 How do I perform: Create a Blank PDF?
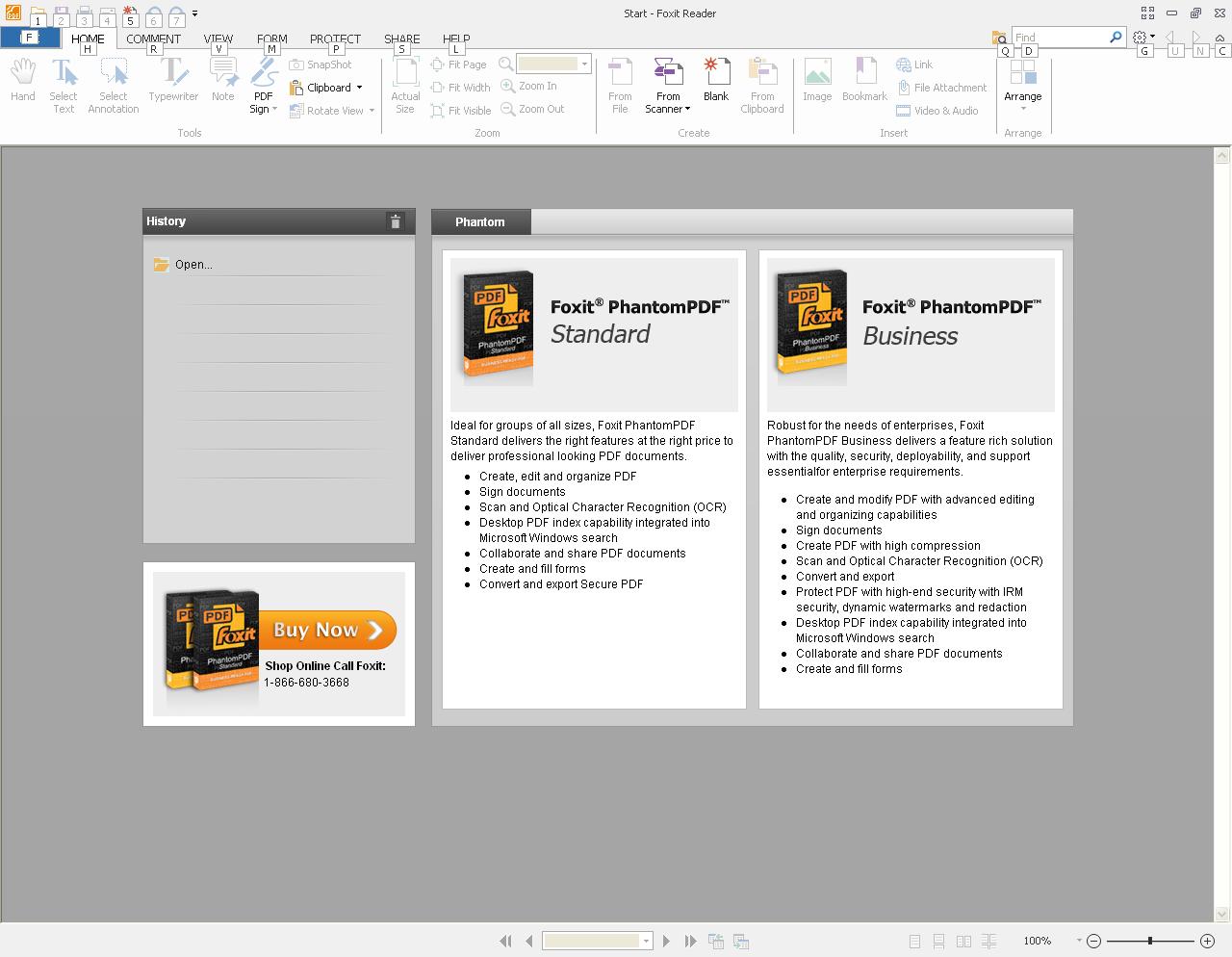[716, 80]
